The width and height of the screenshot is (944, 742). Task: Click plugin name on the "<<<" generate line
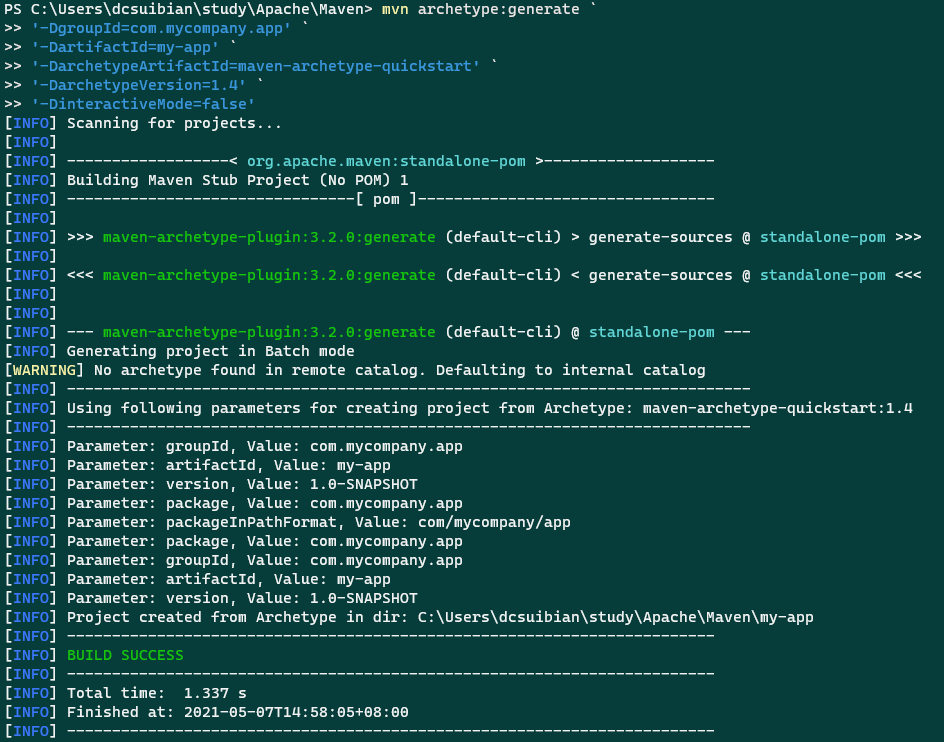269,275
